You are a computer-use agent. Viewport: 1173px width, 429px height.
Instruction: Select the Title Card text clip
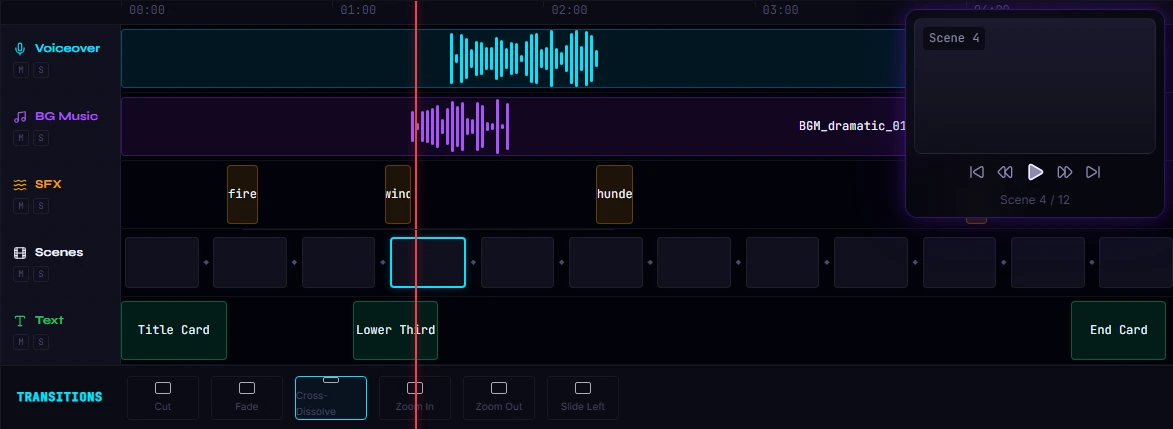[x=174, y=330]
